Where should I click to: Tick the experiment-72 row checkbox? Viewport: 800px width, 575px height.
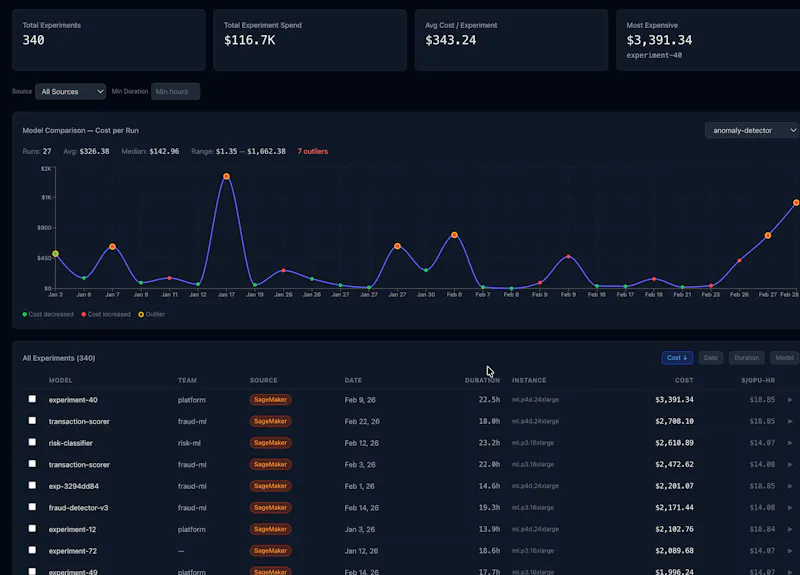32,550
